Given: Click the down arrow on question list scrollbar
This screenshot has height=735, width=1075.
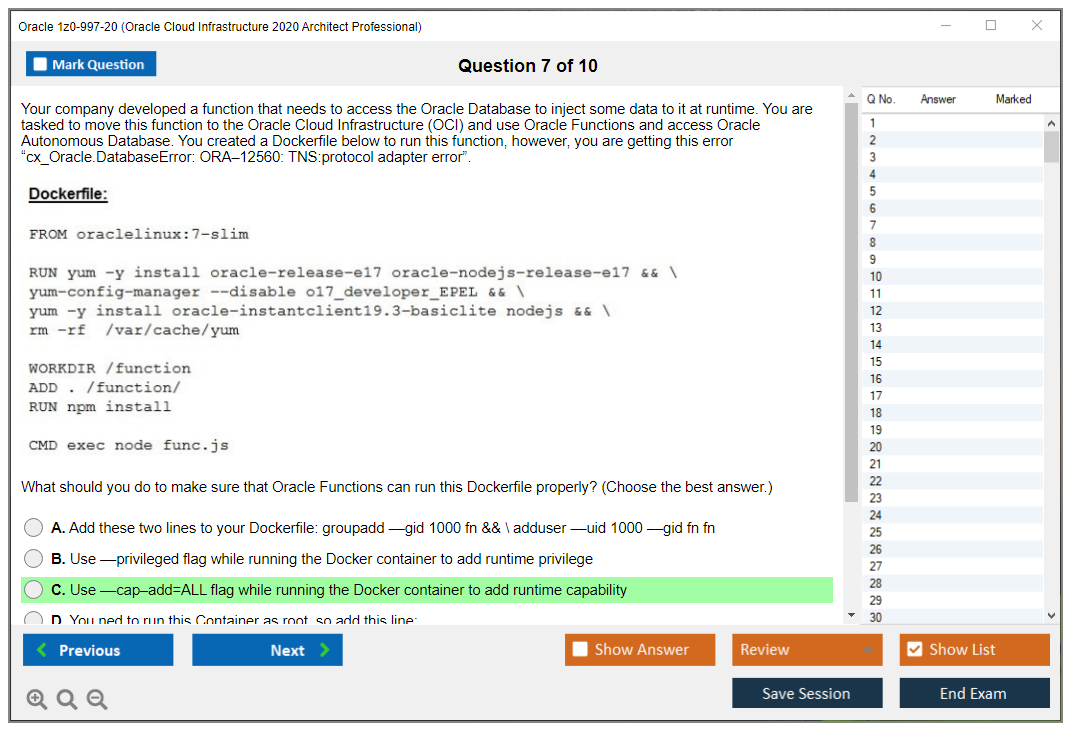Looking at the screenshot, I should (x=1051, y=615).
